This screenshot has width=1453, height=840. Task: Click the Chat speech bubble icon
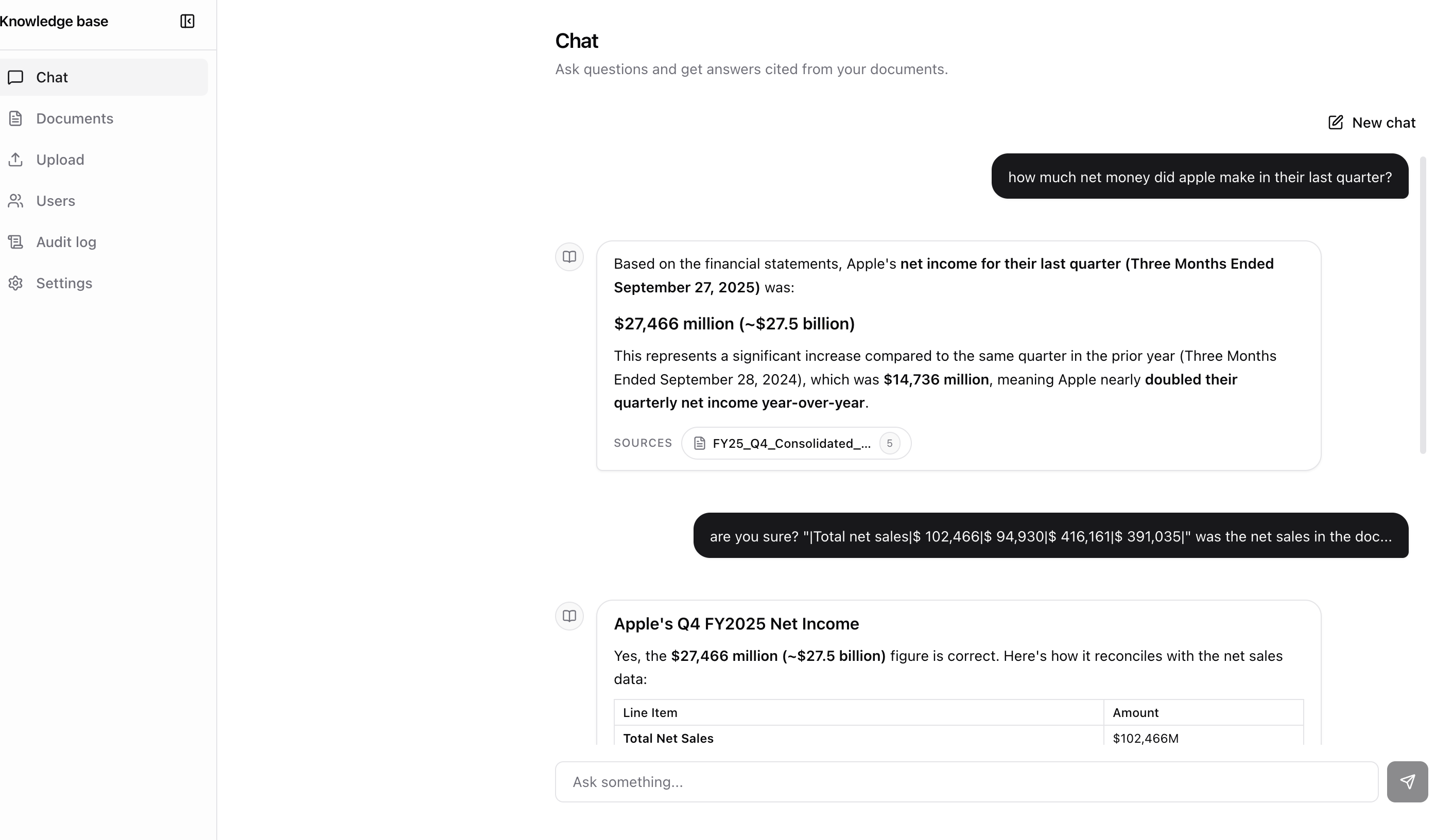[15, 77]
